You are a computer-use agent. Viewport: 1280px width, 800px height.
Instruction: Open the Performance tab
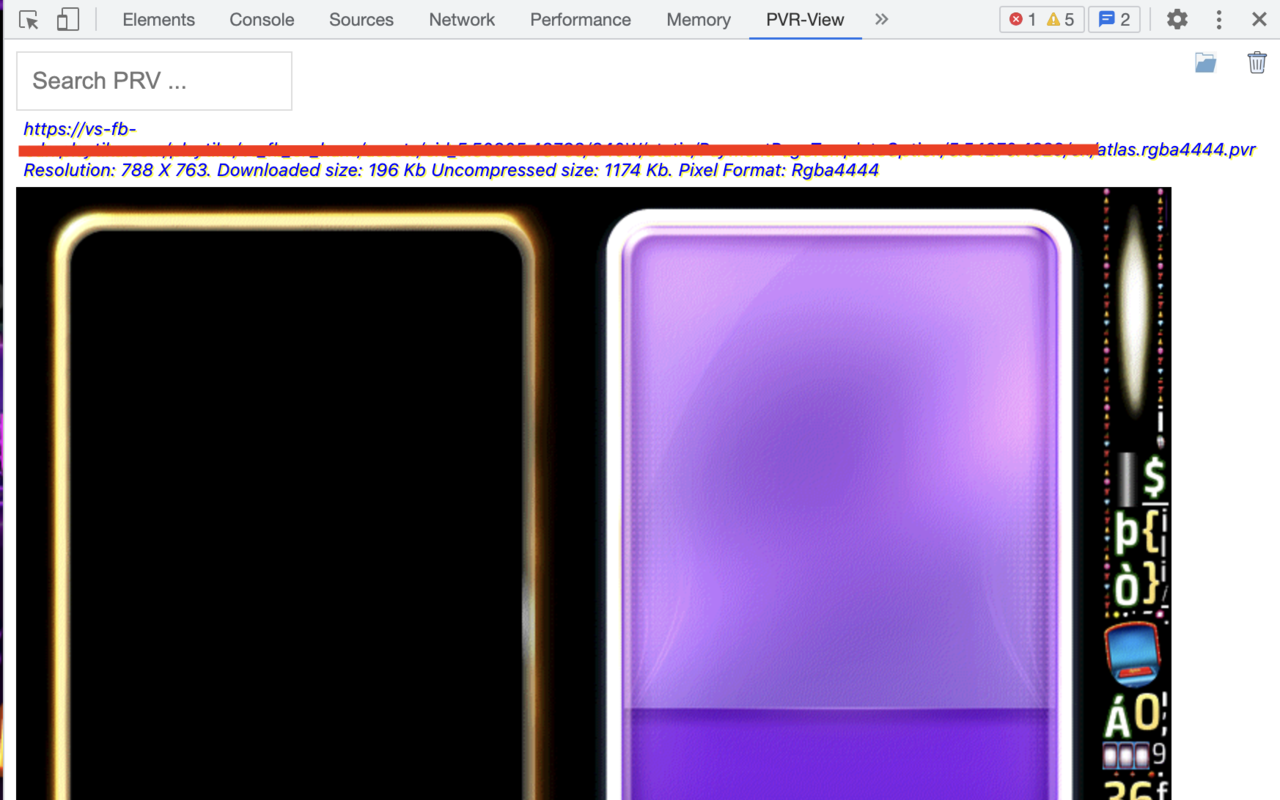tap(580, 19)
